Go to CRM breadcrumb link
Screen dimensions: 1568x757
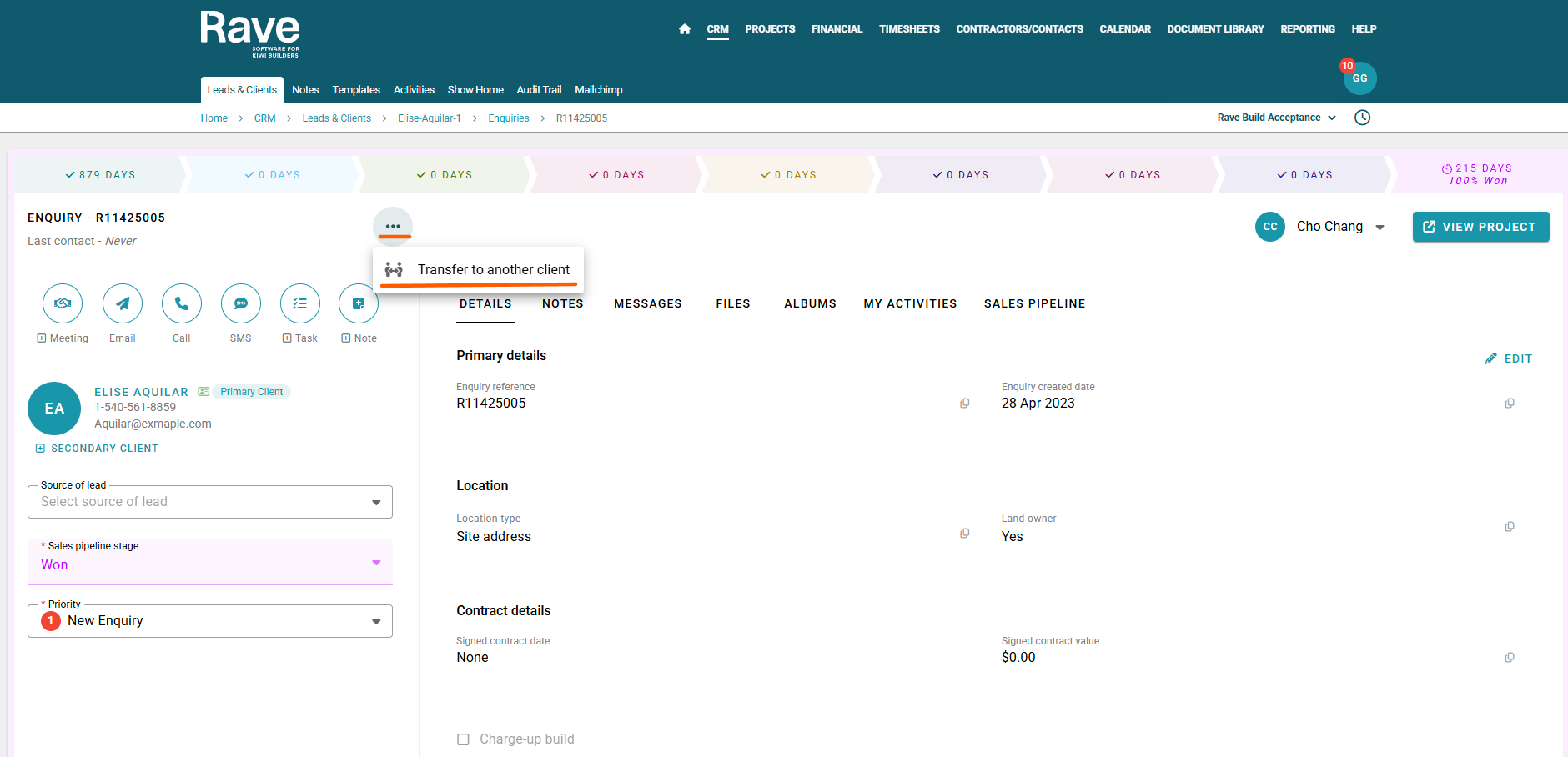265,118
